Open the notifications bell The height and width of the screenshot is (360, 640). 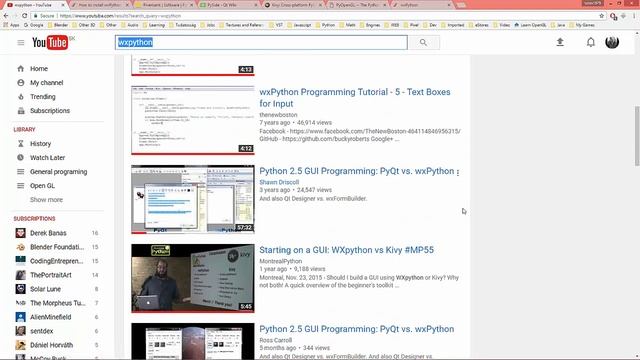click(x=591, y=42)
